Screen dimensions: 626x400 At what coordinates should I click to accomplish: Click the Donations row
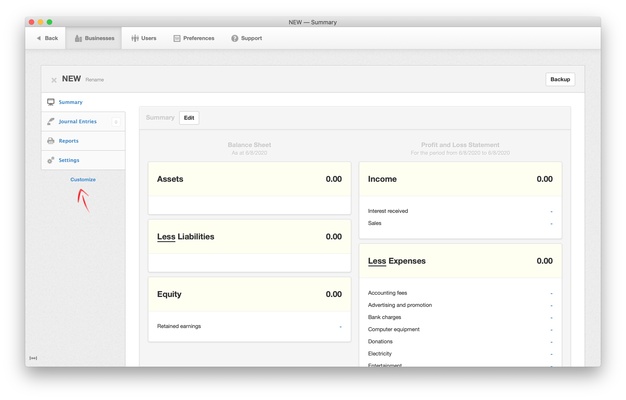tap(460, 342)
